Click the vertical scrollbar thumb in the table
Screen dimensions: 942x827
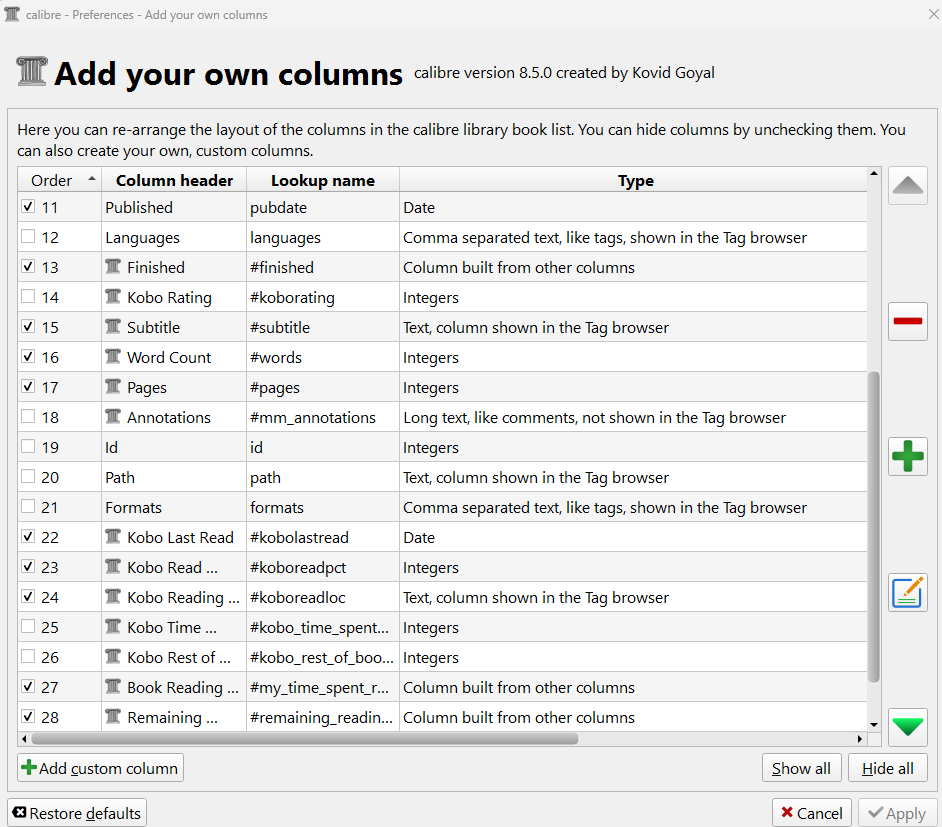[873, 525]
